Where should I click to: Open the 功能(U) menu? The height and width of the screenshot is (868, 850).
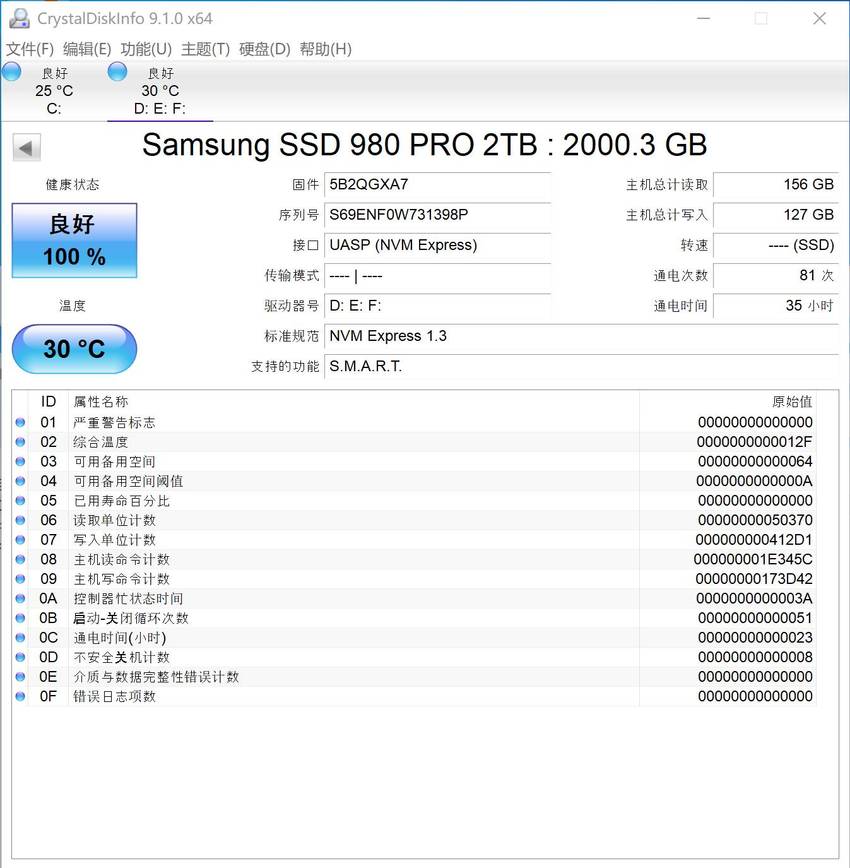pos(146,49)
